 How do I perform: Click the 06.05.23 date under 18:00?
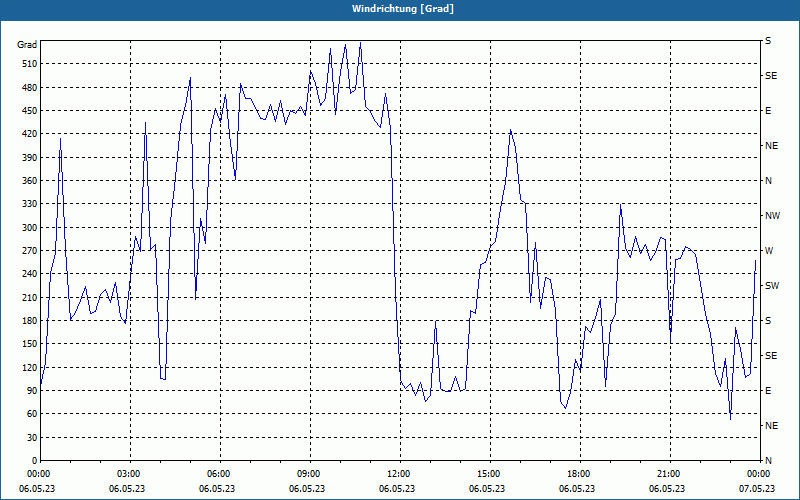click(577, 489)
